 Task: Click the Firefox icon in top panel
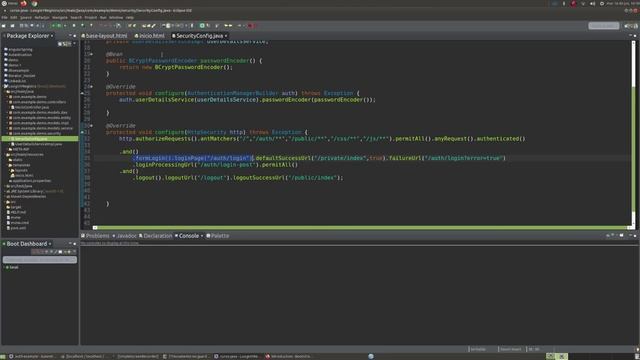point(24,3)
